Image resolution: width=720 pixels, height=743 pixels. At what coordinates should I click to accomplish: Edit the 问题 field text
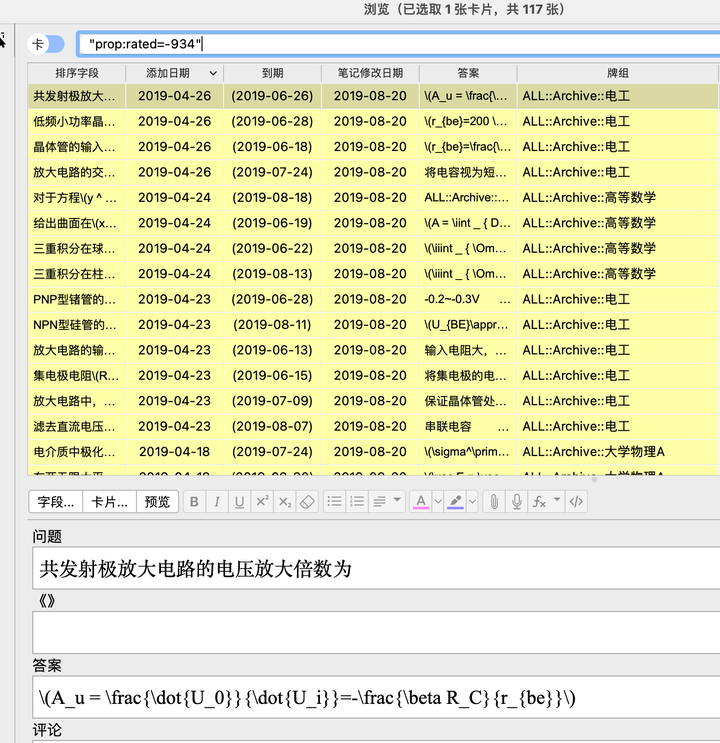click(x=376, y=569)
